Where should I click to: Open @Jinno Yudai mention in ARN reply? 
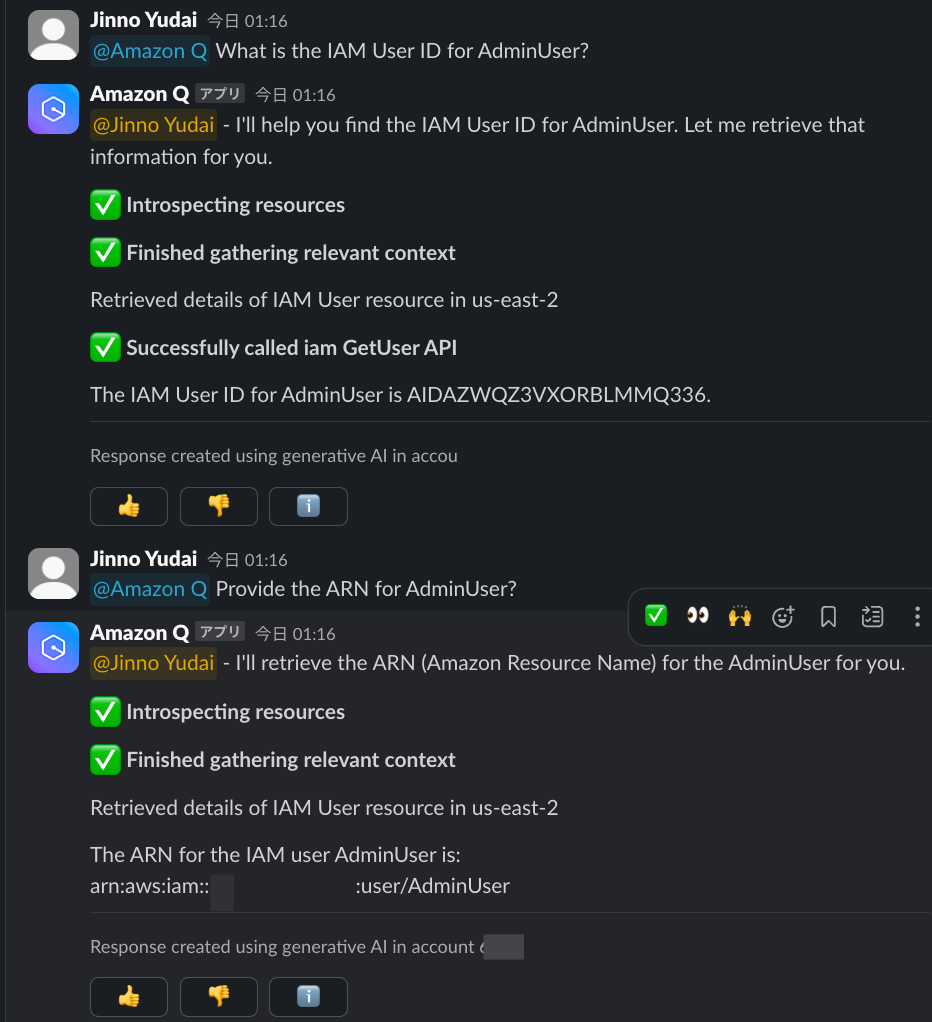pyautogui.click(x=153, y=663)
